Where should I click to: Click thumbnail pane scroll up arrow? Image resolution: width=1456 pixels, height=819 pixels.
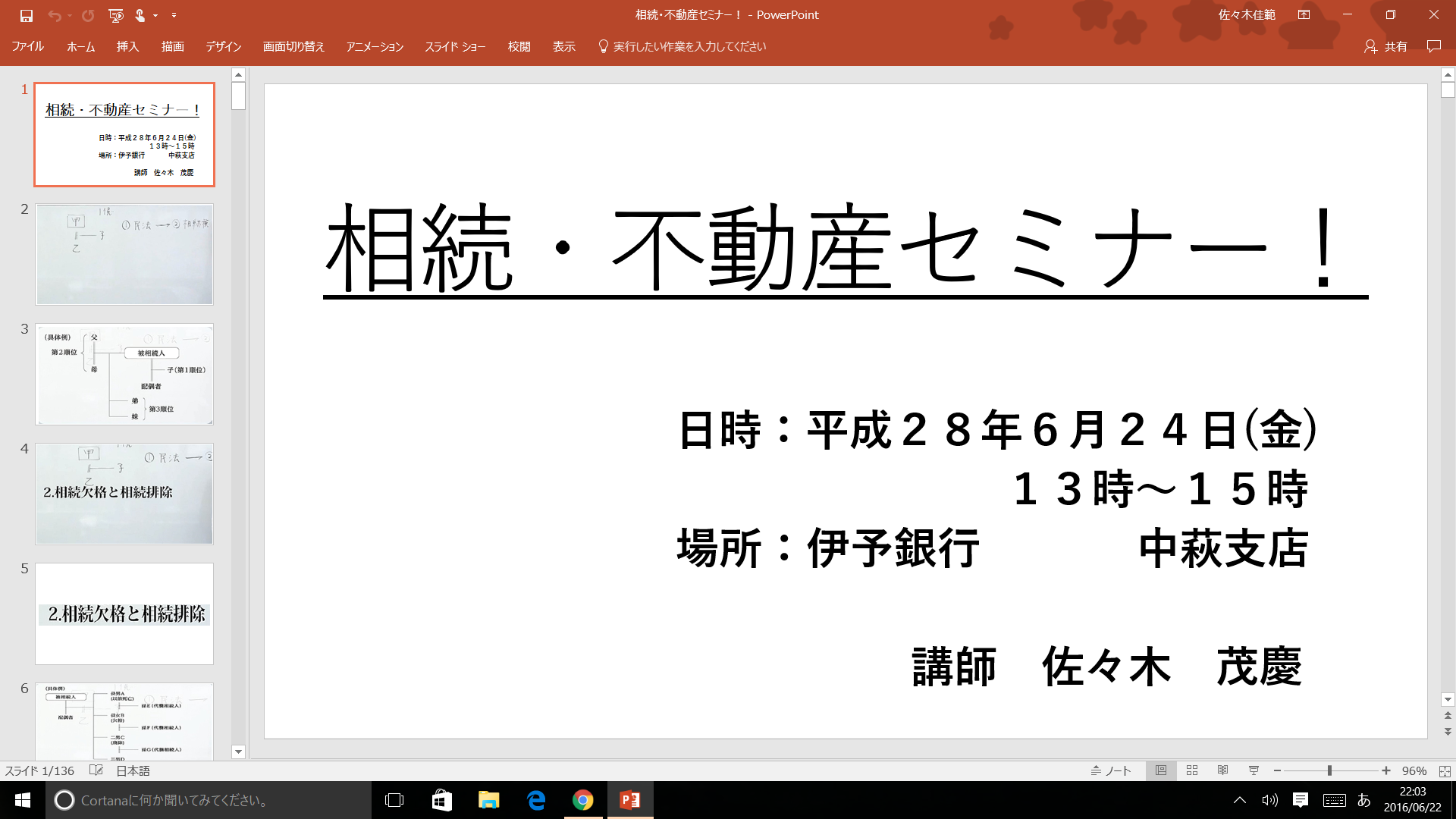238,74
